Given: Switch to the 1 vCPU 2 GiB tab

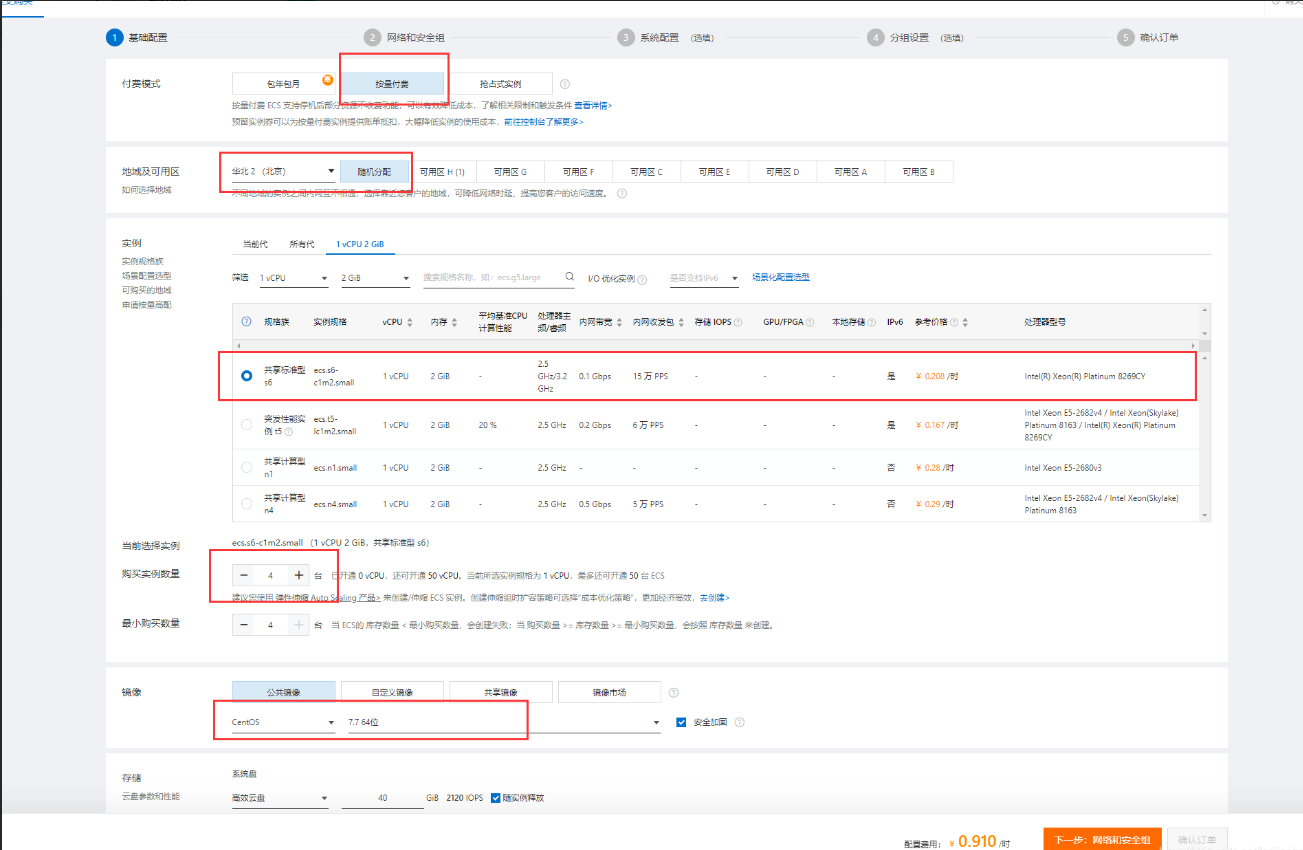Looking at the screenshot, I should [361, 244].
